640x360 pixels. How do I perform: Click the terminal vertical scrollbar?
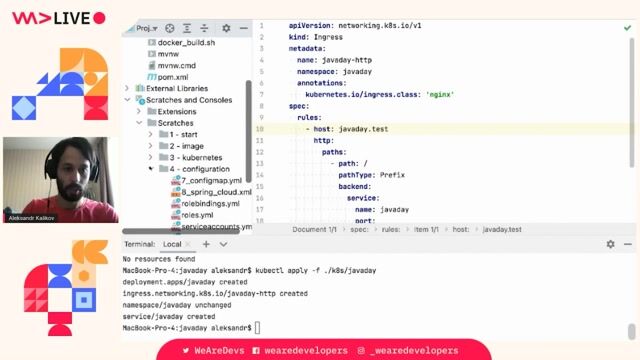click(632, 331)
